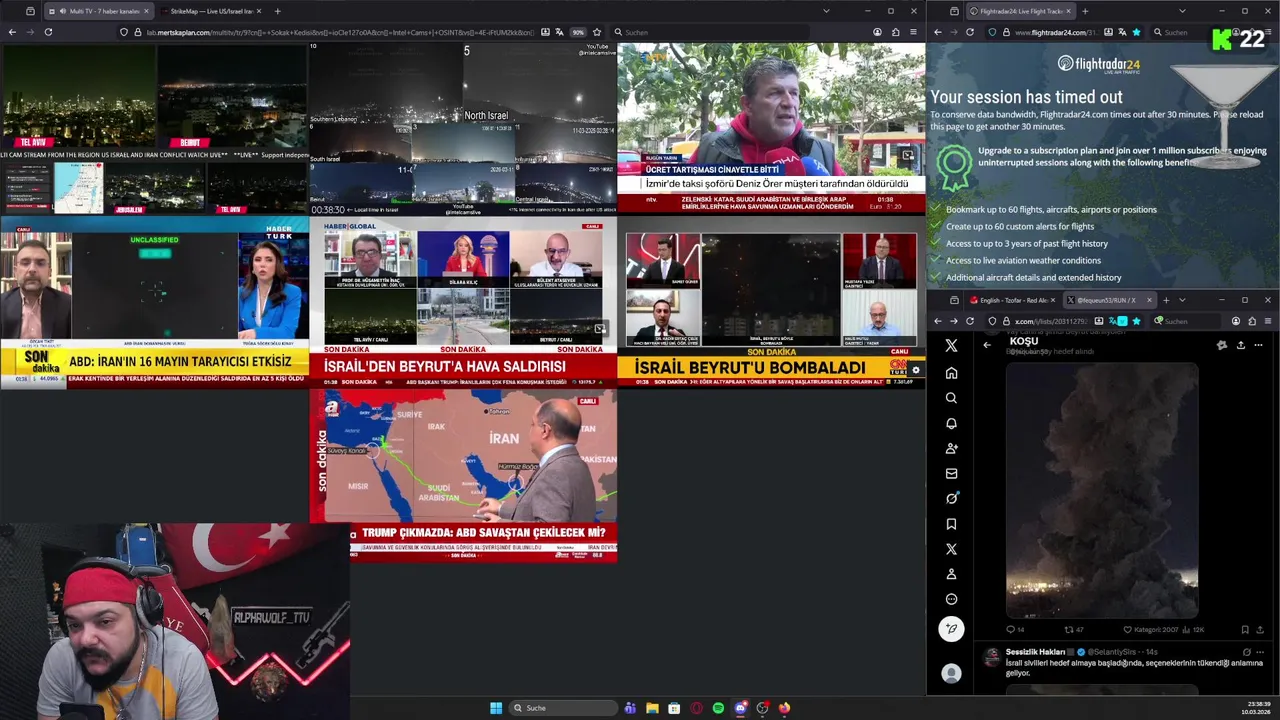Open Sessizlik Hakları profile name

1035,652
